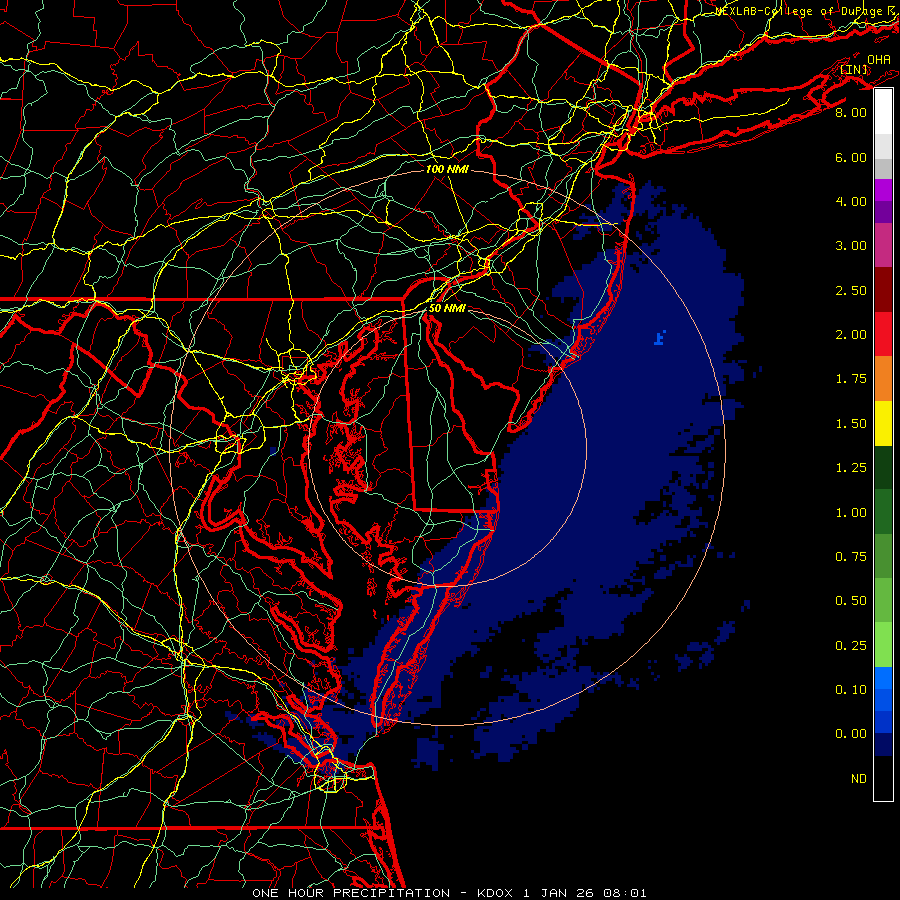Click the bright red swatch beside 2.00

tap(883, 334)
